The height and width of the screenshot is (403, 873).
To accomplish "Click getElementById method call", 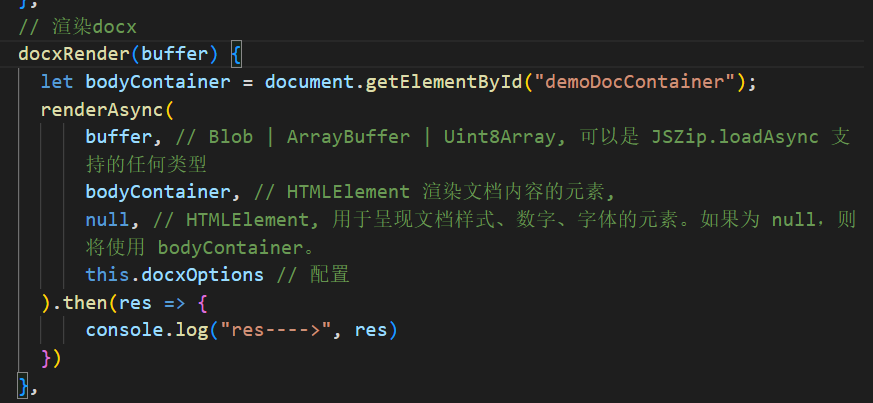I will pyautogui.click(x=444, y=82).
